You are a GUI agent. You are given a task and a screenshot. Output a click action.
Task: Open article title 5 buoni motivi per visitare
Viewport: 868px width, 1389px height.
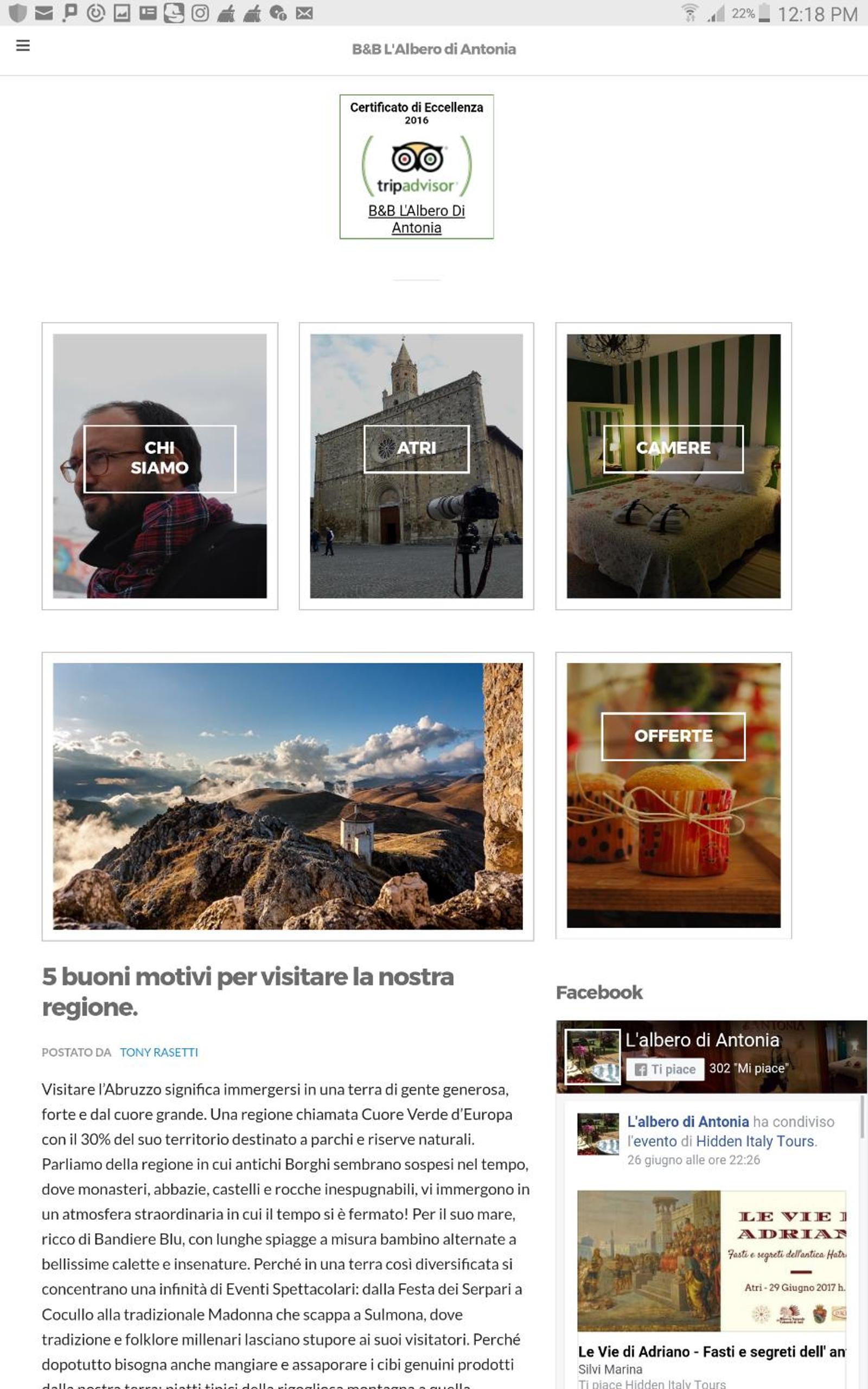point(247,991)
